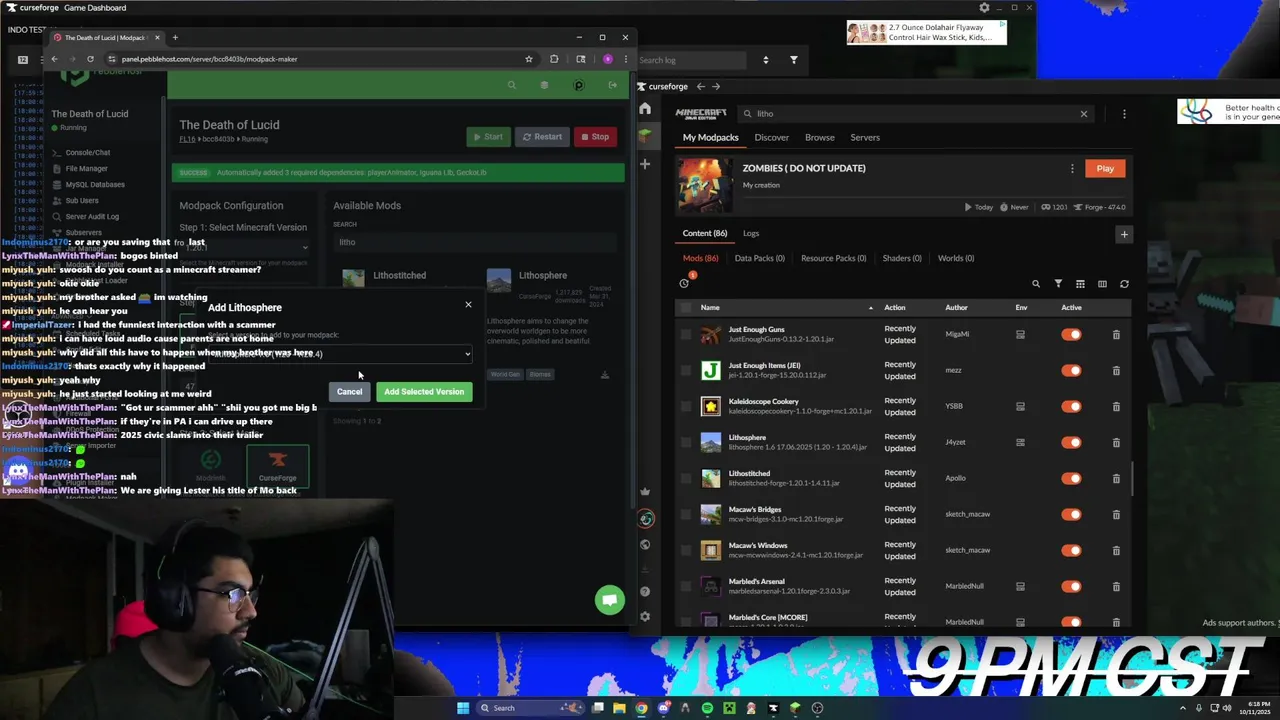Check the select-all checkbox in mod header

(x=685, y=307)
